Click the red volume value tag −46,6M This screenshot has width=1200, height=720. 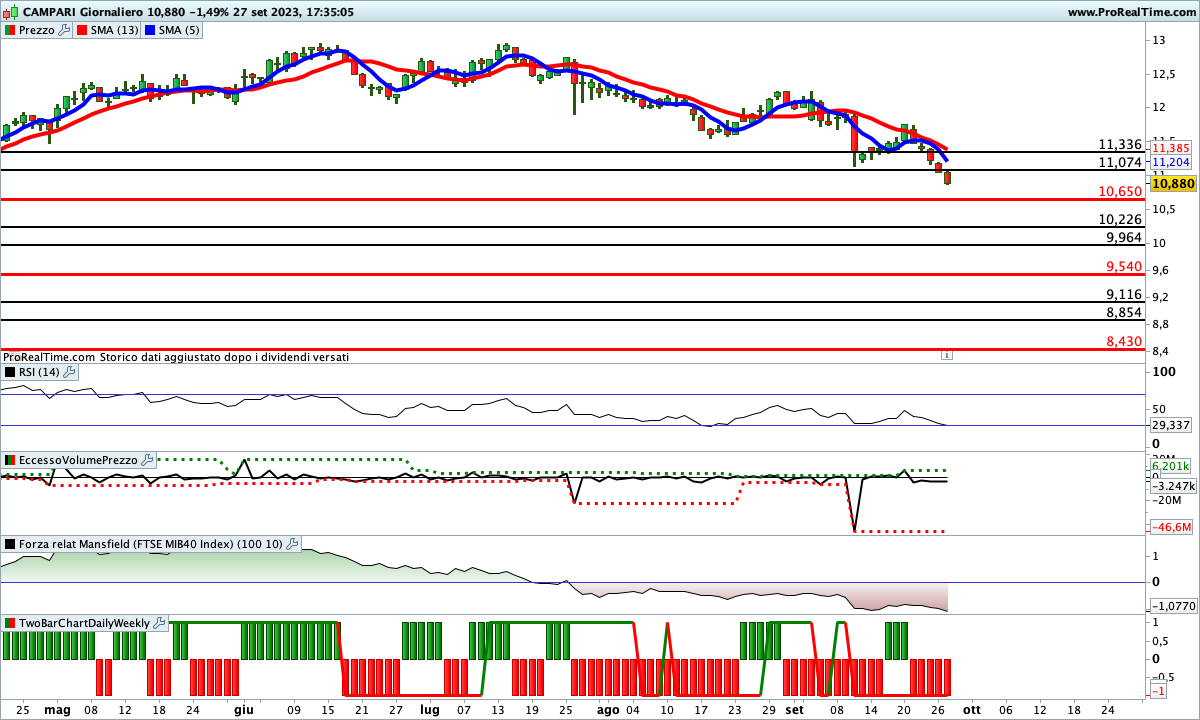pyautogui.click(x=1172, y=526)
